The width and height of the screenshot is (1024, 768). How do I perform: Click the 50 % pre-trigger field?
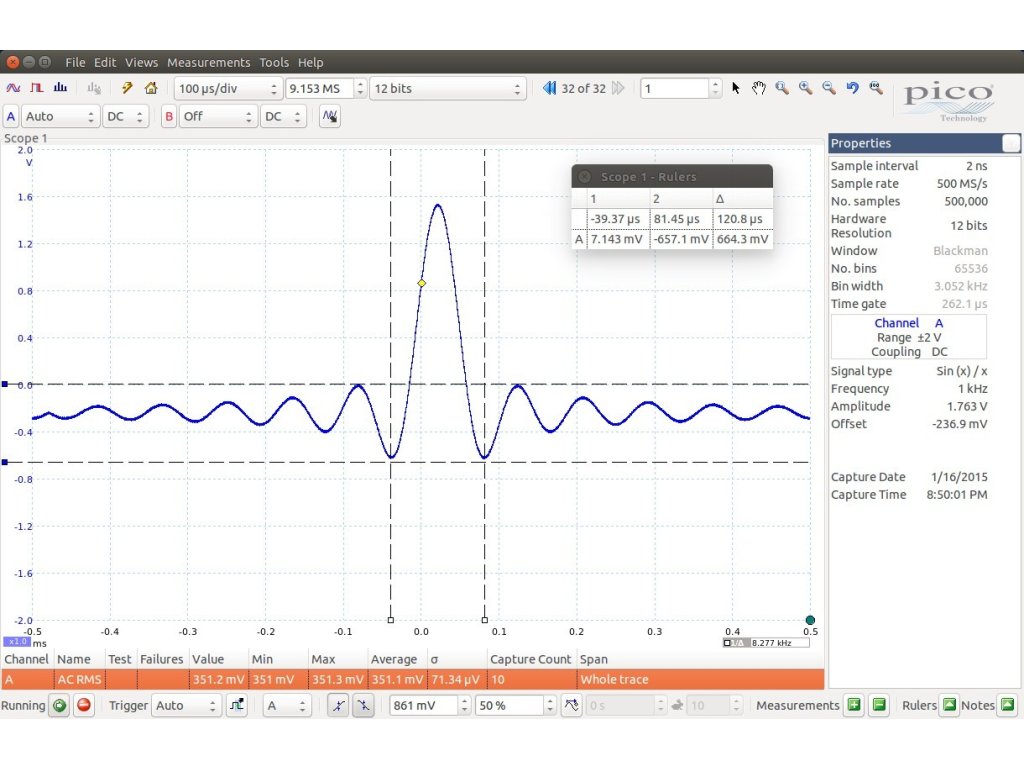[x=511, y=705]
